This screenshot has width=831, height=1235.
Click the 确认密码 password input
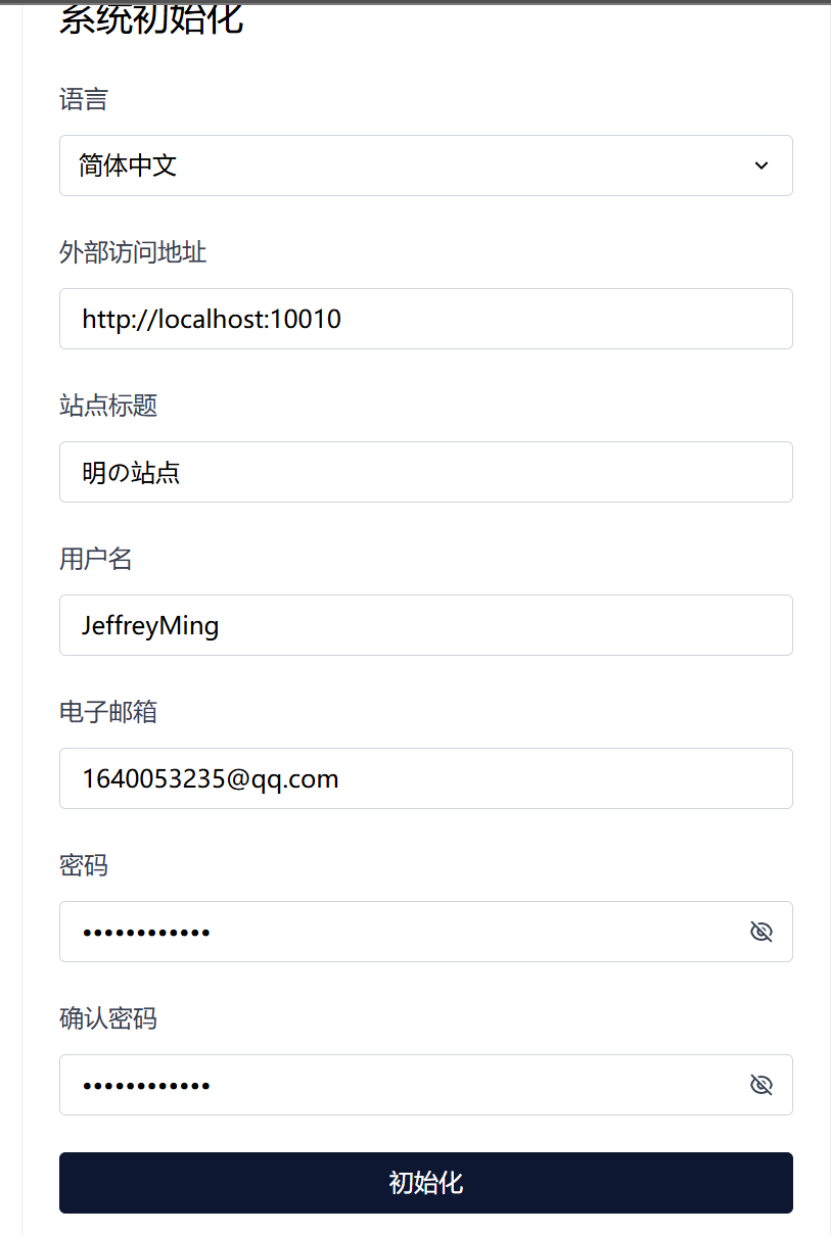(x=400, y=1085)
